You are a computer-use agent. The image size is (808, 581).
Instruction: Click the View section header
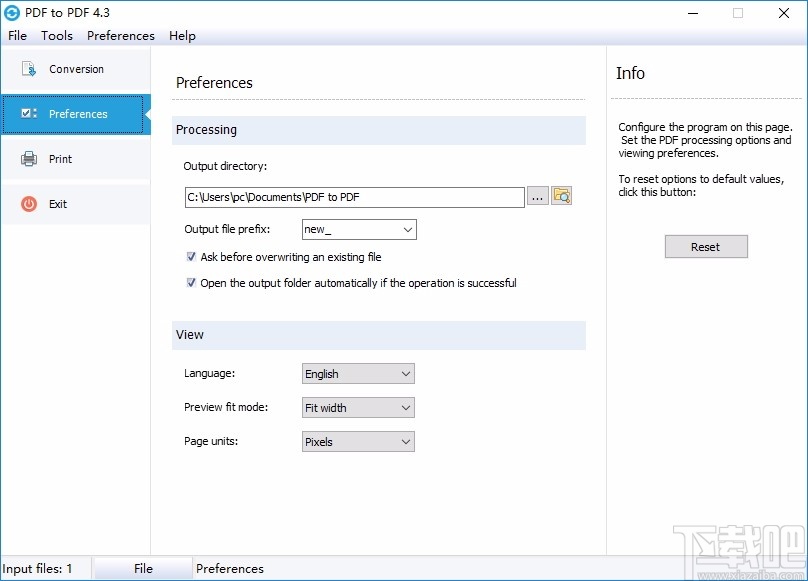click(x=379, y=335)
